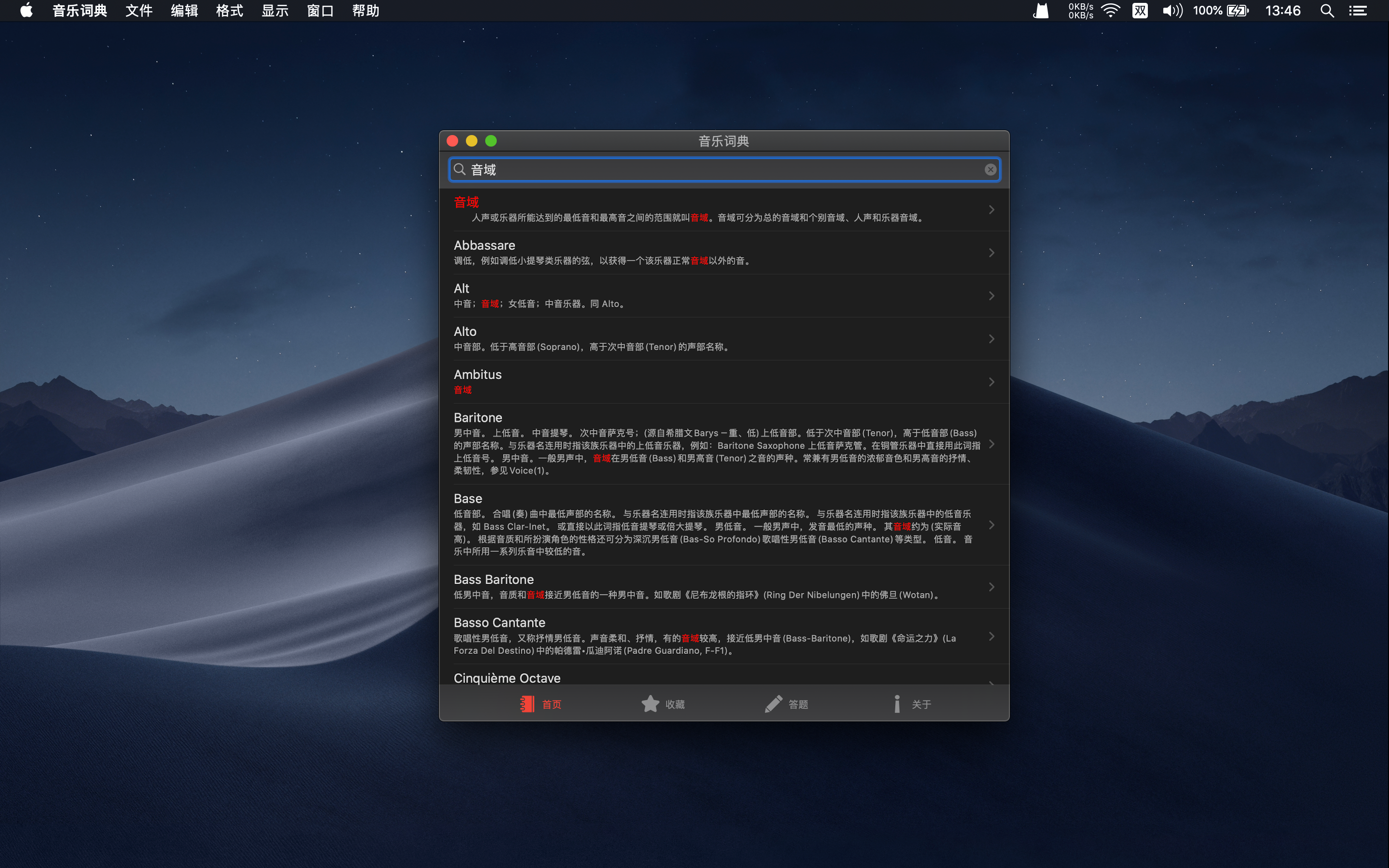This screenshot has width=1389, height=868.
Task: Open the 编辑 menu
Action: 184,10
